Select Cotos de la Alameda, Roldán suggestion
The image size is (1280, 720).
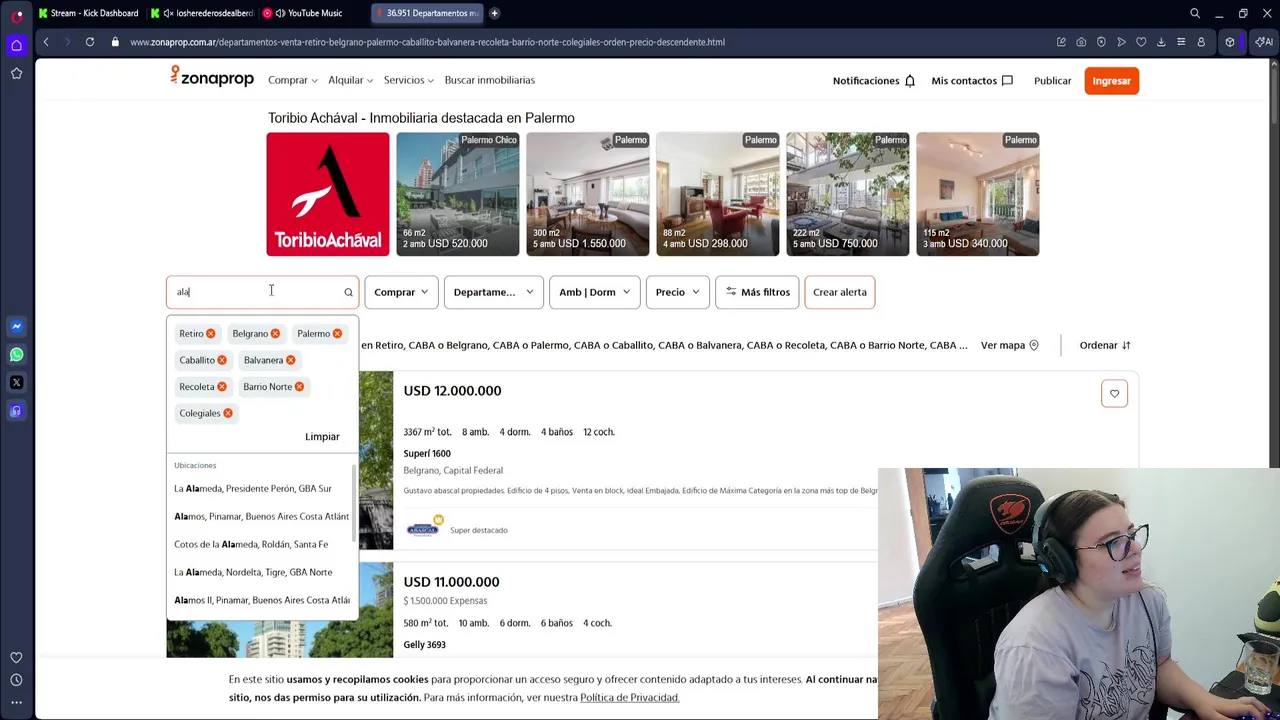pyautogui.click(x=262, y=545)
